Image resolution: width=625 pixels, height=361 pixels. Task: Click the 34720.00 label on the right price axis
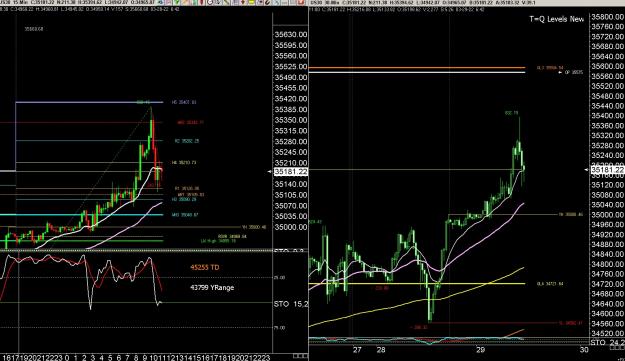[x=607, y=284]
